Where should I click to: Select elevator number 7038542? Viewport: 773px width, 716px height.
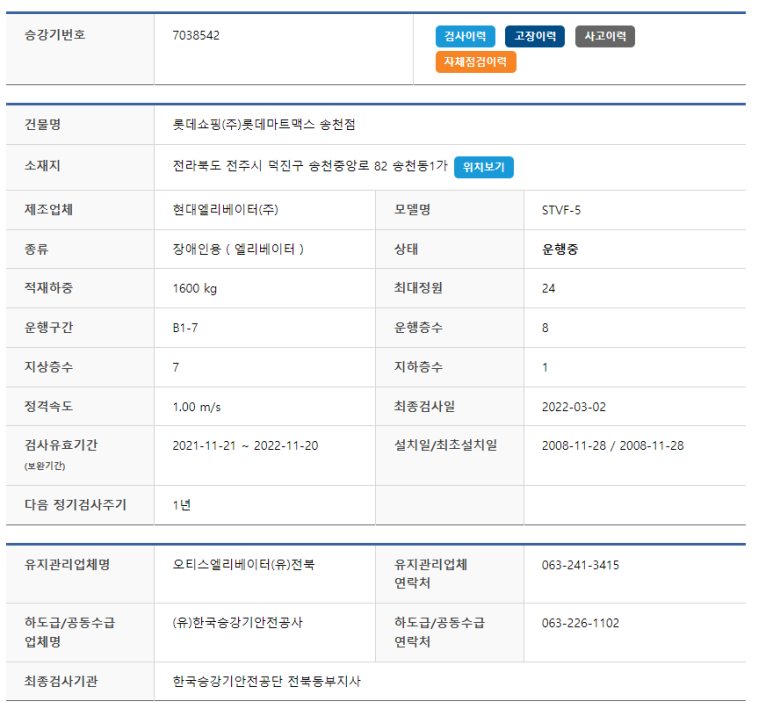(x=196, y=36)
